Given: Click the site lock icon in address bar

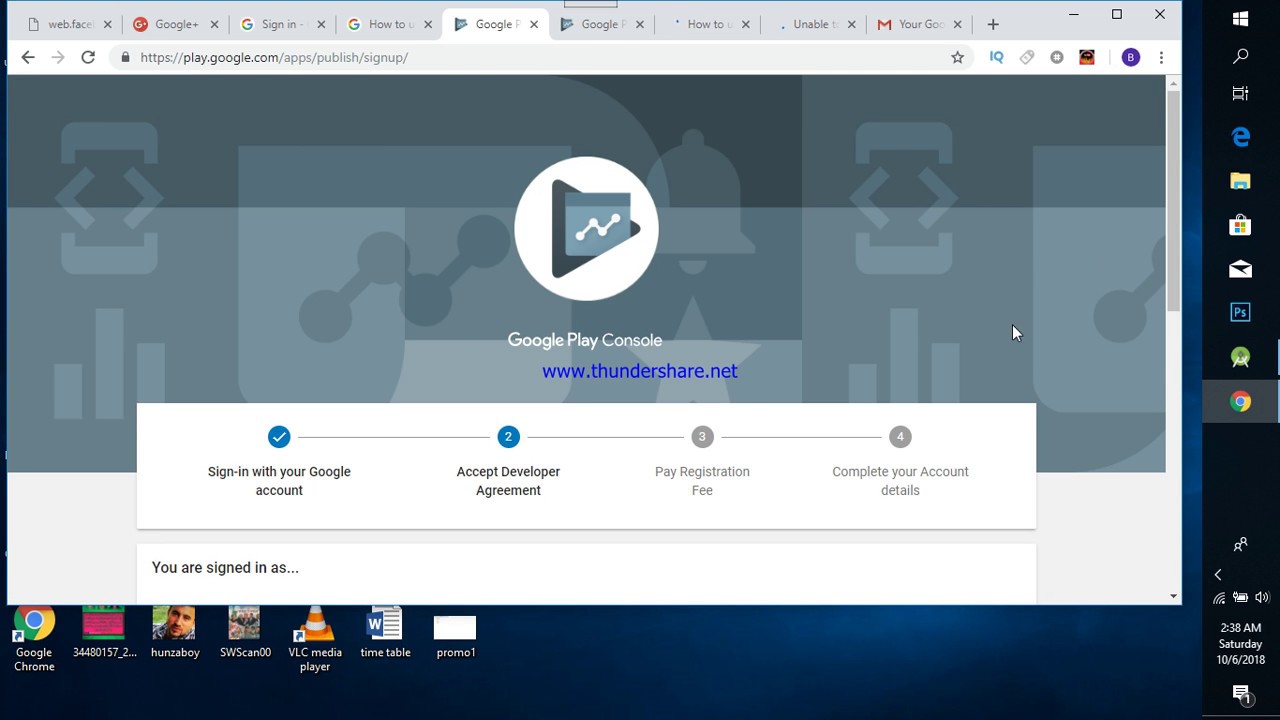Looking at the screenshot, I should pyautogui.click(x=125, y=58).
